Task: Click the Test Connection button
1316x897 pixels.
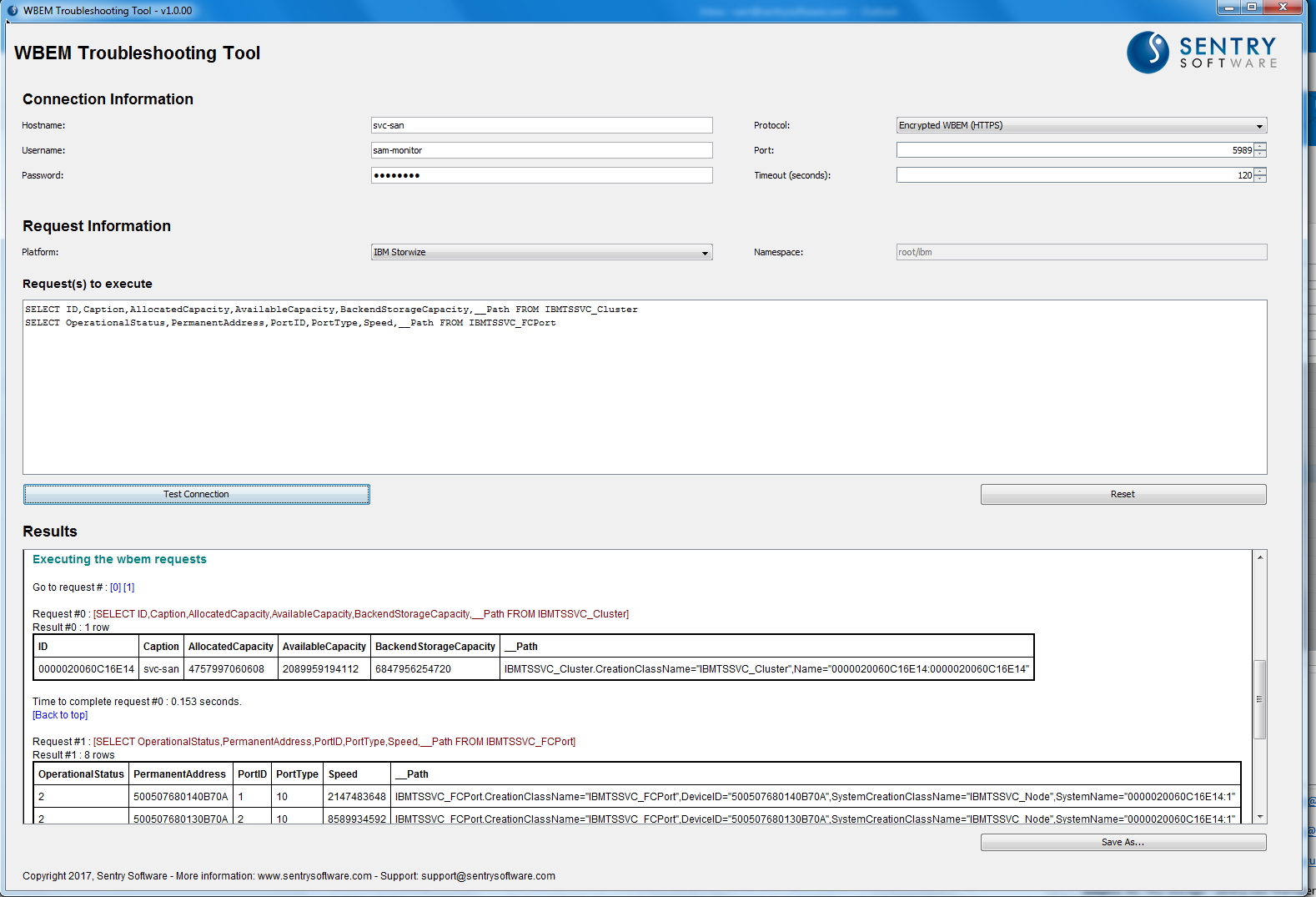Action: (x=196, y=494)
